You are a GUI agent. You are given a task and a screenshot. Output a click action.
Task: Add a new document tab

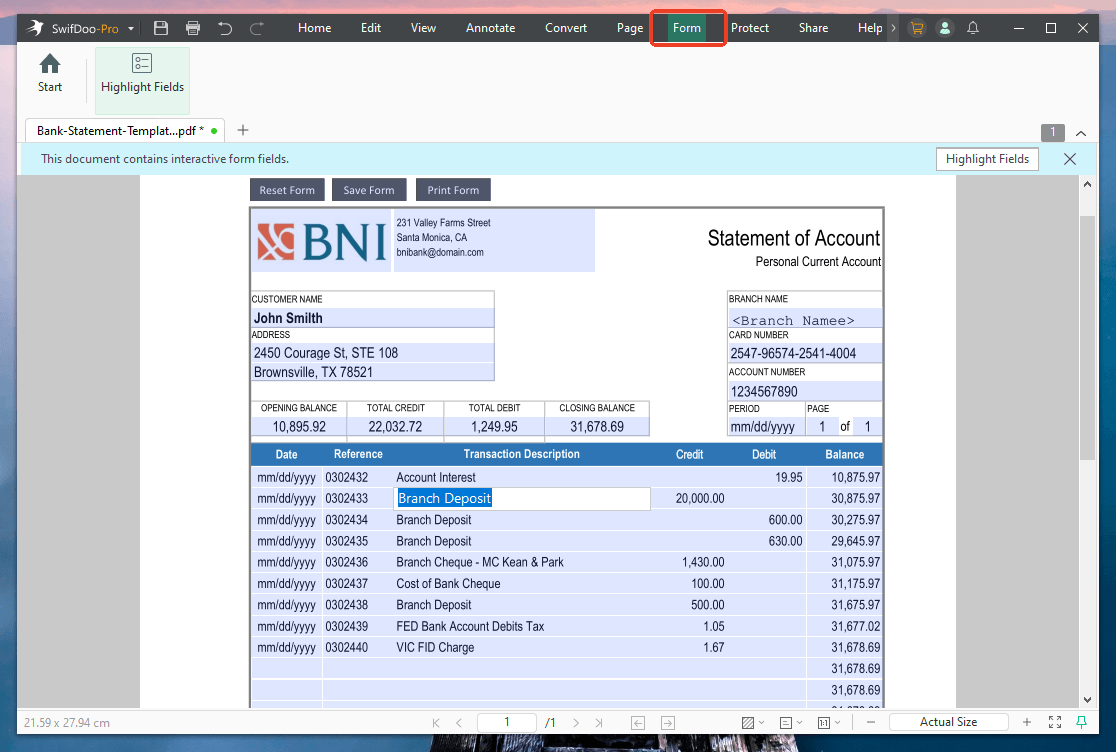click(243, 130)
